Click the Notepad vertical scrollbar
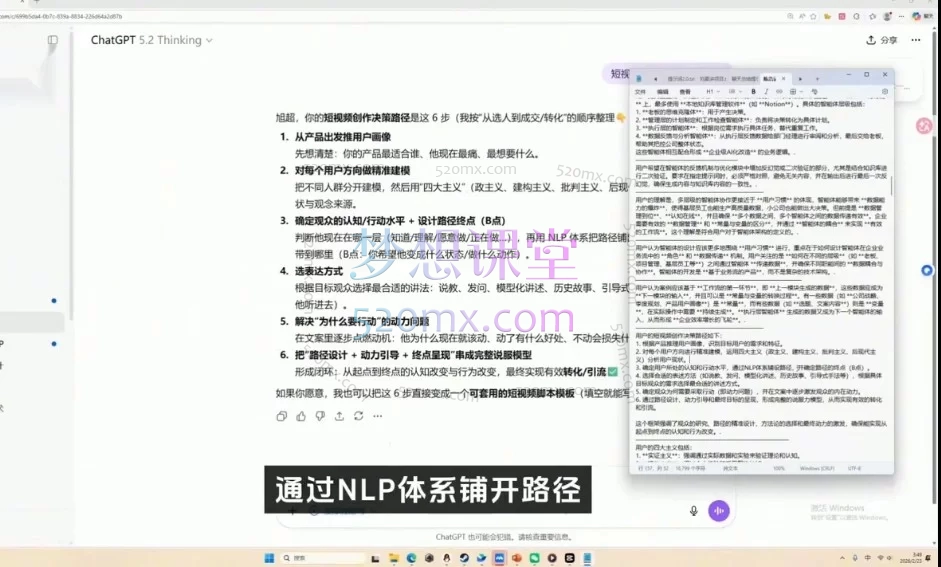The width and height of the screenshot is (941, 567). click(x=891, y=185)
